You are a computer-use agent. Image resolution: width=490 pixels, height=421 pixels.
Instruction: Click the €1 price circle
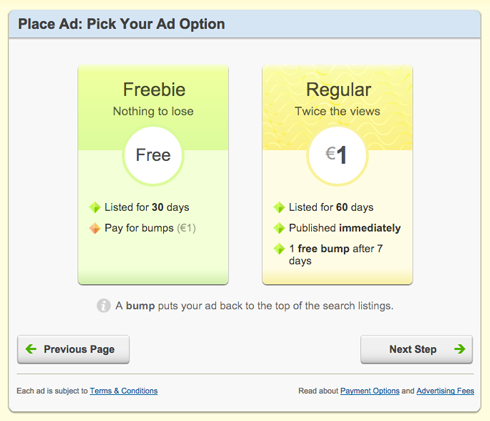click(x=337, y=155)
